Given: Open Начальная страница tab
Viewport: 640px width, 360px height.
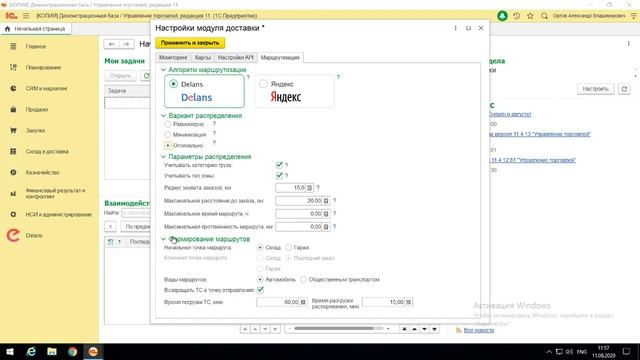Looking at the screenshot, I should (36, 29).
